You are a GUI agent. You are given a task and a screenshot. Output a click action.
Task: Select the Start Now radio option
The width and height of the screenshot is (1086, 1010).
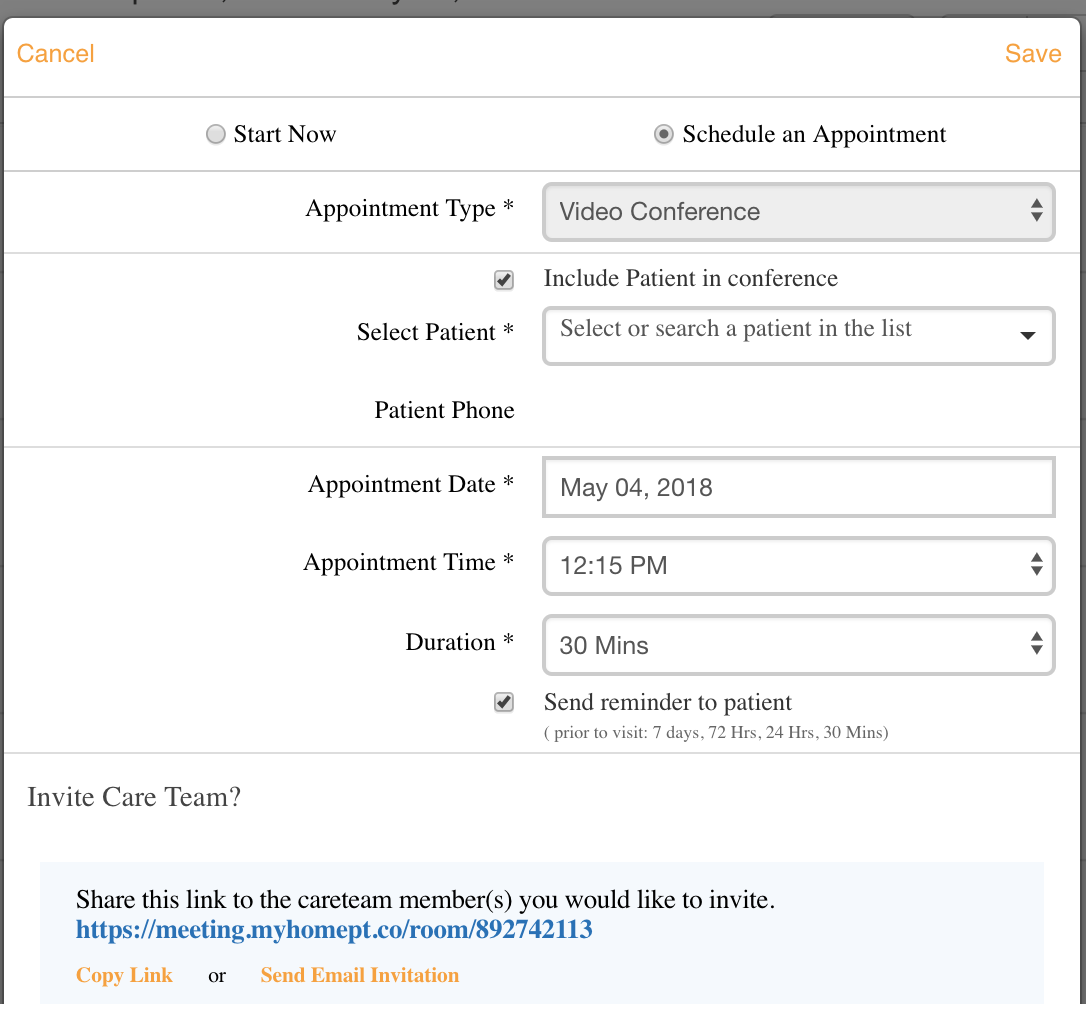(216, 135)
